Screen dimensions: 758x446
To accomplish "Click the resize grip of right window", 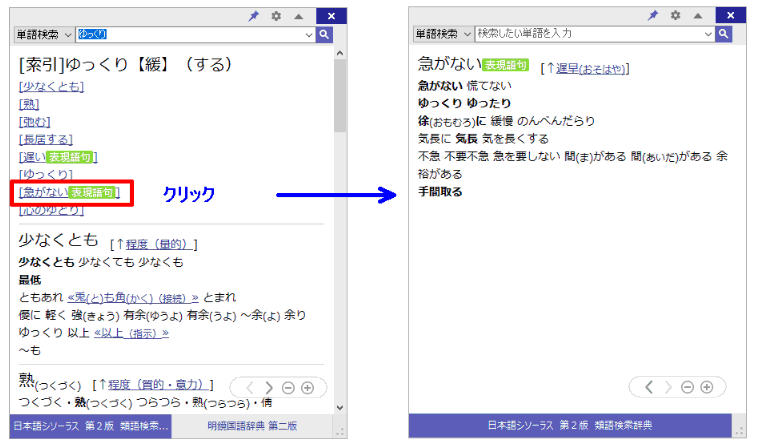I will pos(739,431).
